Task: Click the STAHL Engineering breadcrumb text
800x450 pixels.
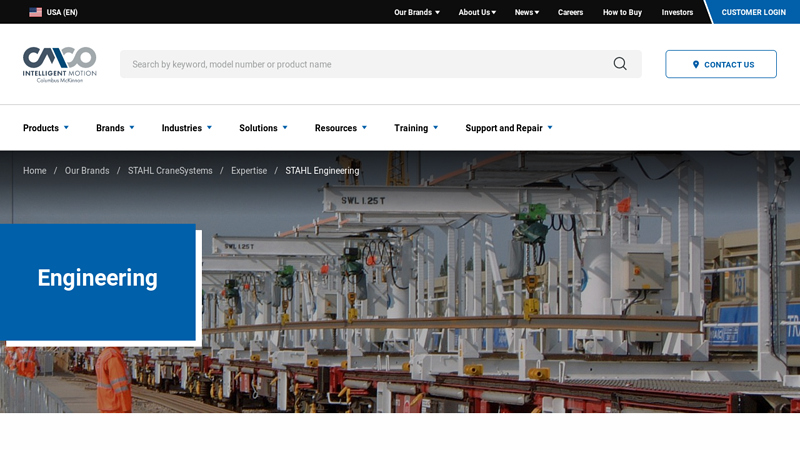Action: pos(322,171)
